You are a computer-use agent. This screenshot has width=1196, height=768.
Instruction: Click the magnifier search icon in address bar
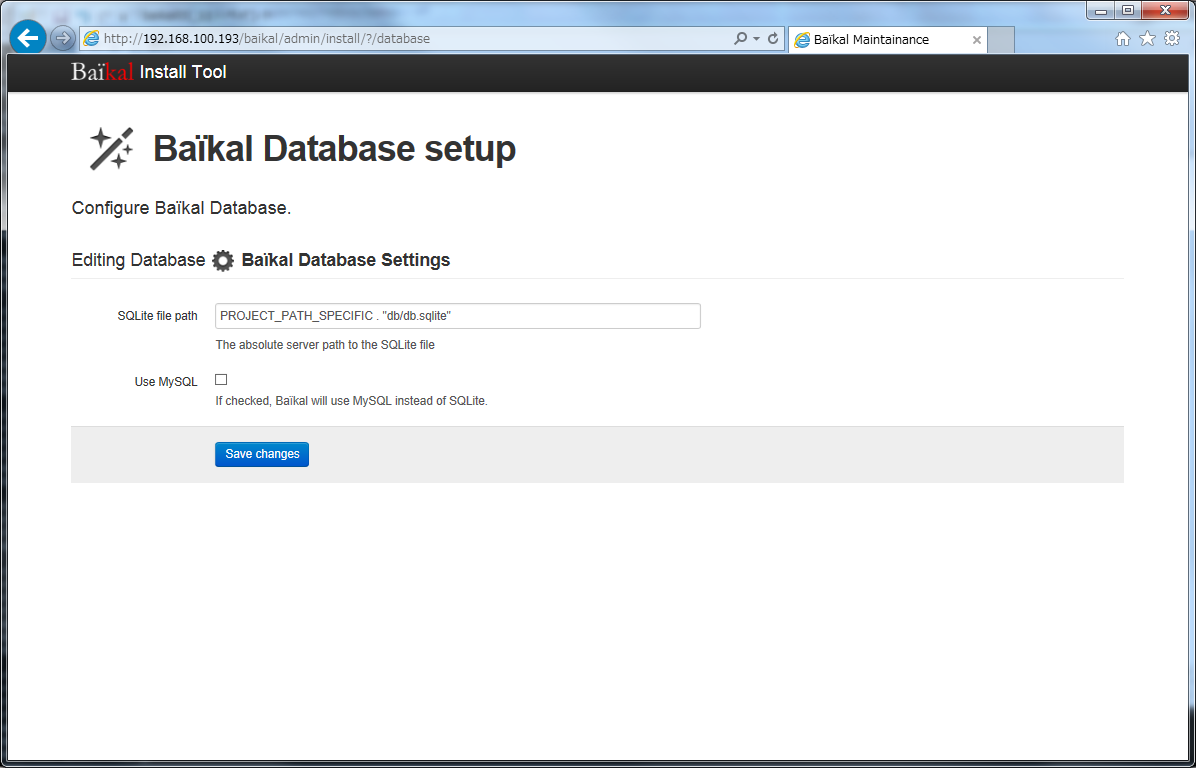(740, 39)
